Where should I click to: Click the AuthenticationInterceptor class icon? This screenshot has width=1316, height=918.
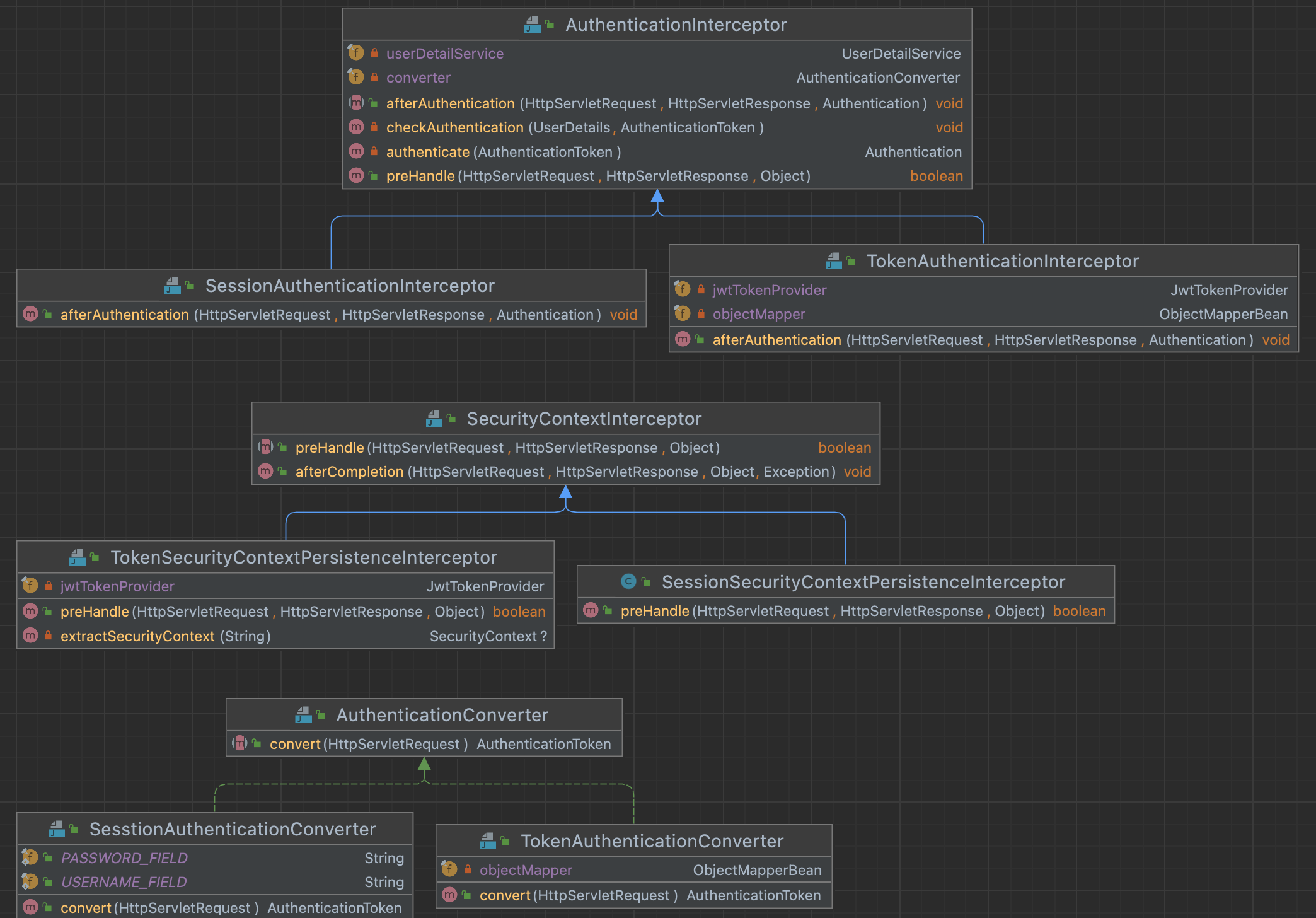pos(533,25)
